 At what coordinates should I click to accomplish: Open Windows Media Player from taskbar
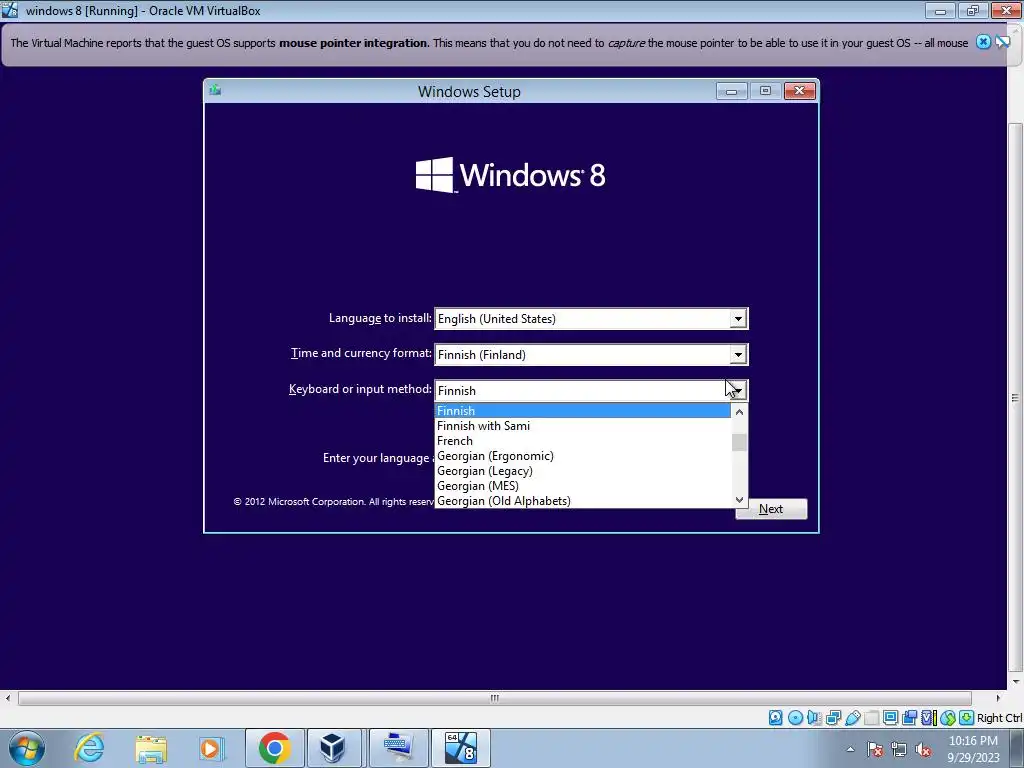[212, 748]
